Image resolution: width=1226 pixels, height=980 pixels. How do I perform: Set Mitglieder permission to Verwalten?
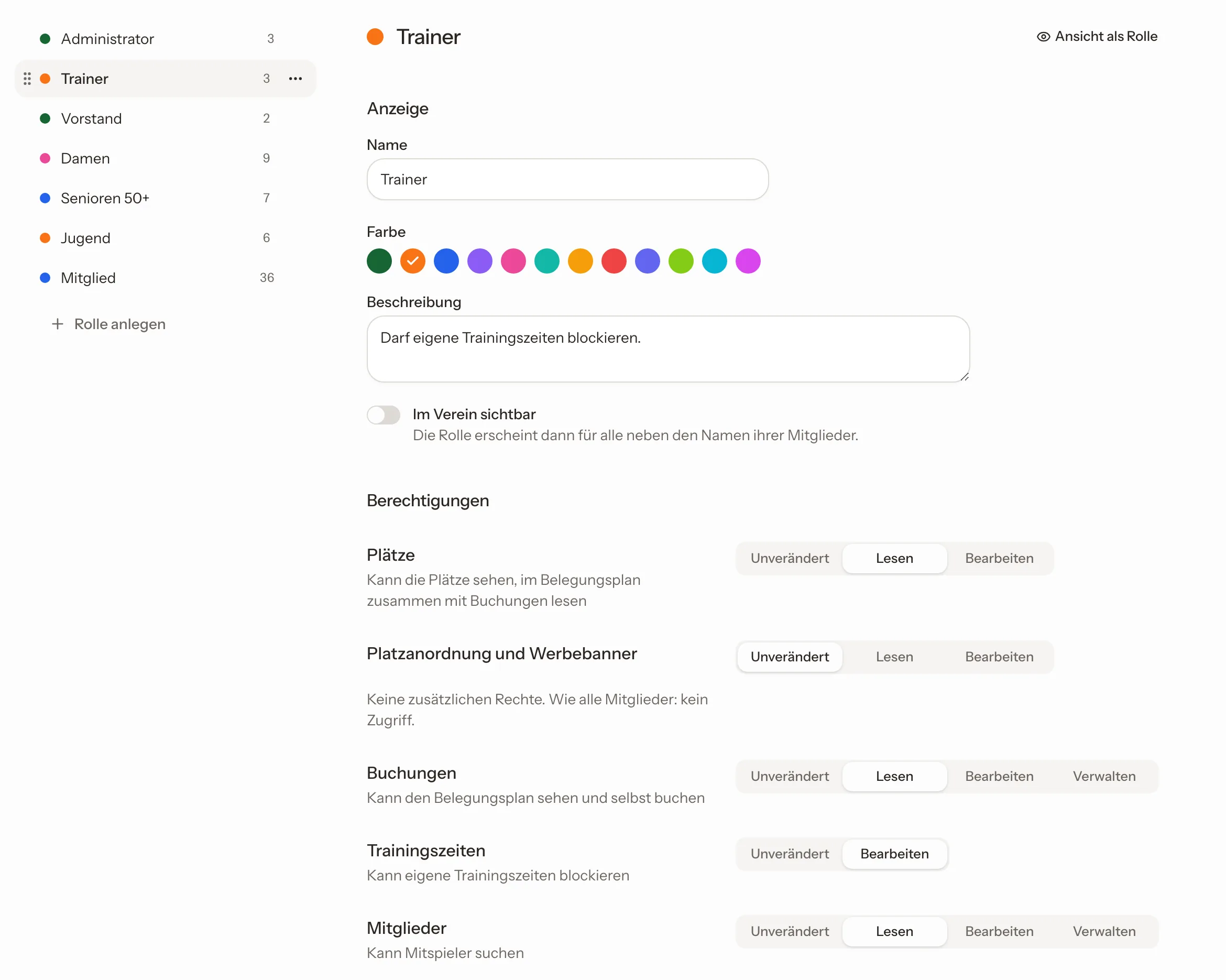pos(1104,931)
